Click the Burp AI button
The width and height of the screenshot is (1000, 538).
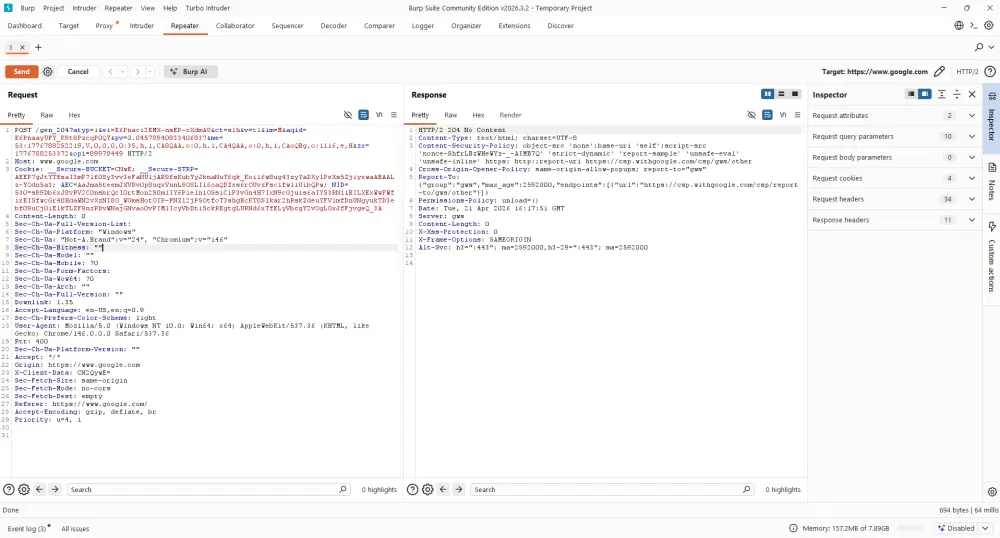[190, 71]
